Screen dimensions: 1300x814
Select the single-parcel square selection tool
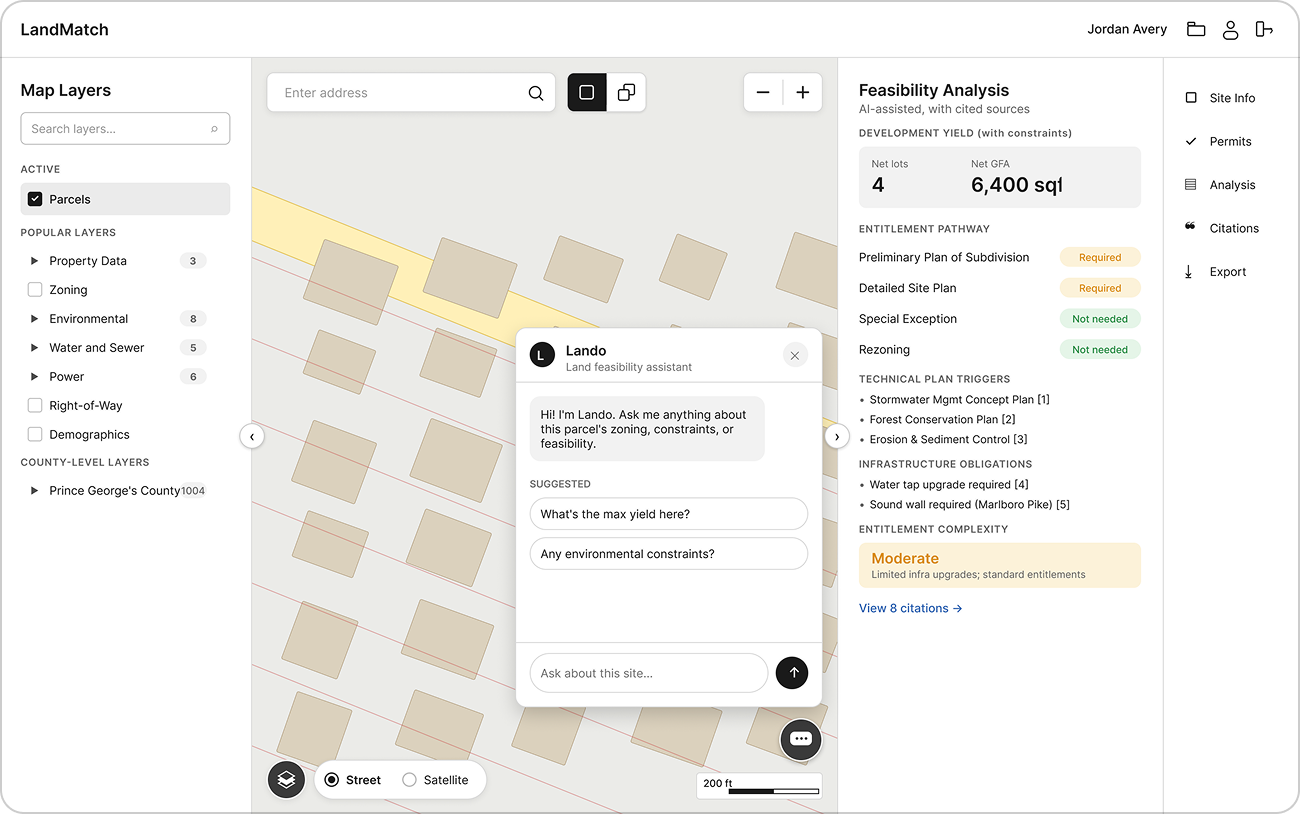point(587,92)
